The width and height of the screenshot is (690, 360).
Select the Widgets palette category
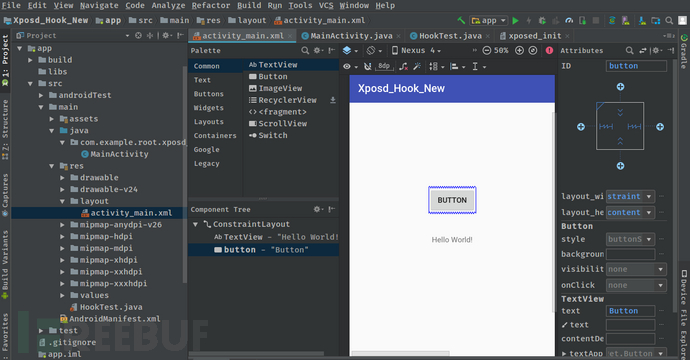(x=209, y=108)
